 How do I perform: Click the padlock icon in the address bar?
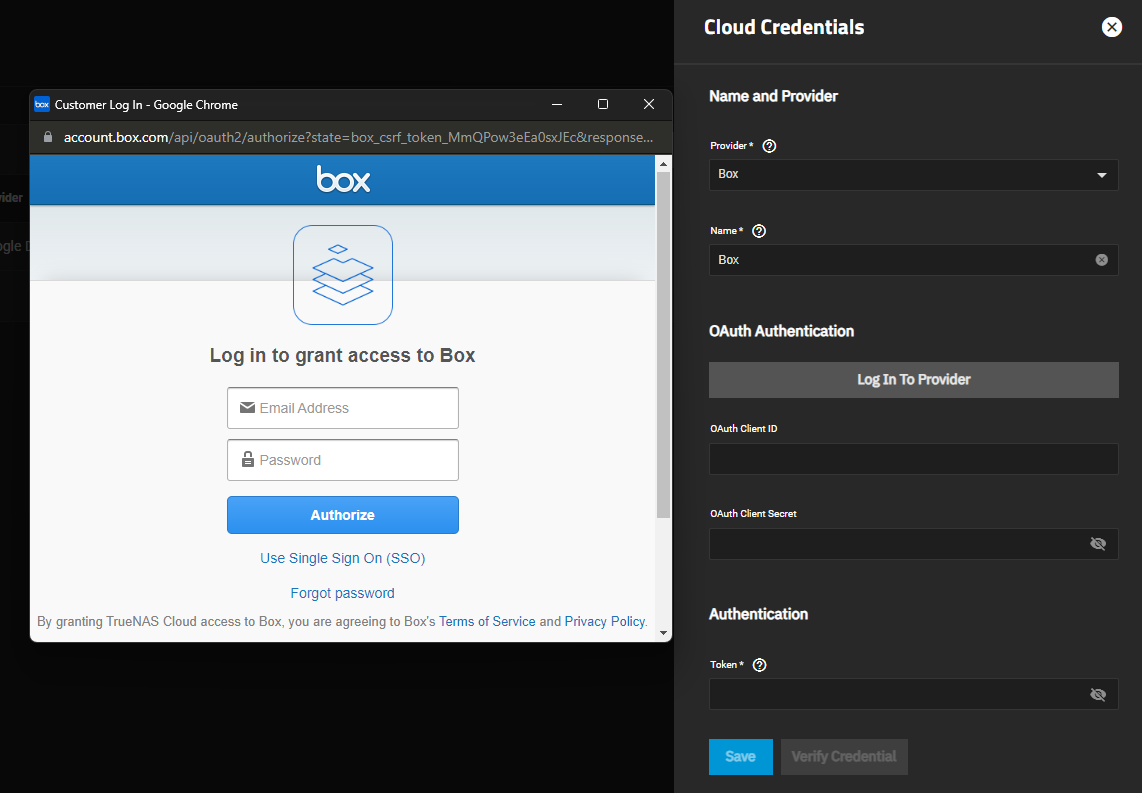[x=46, y=137]
